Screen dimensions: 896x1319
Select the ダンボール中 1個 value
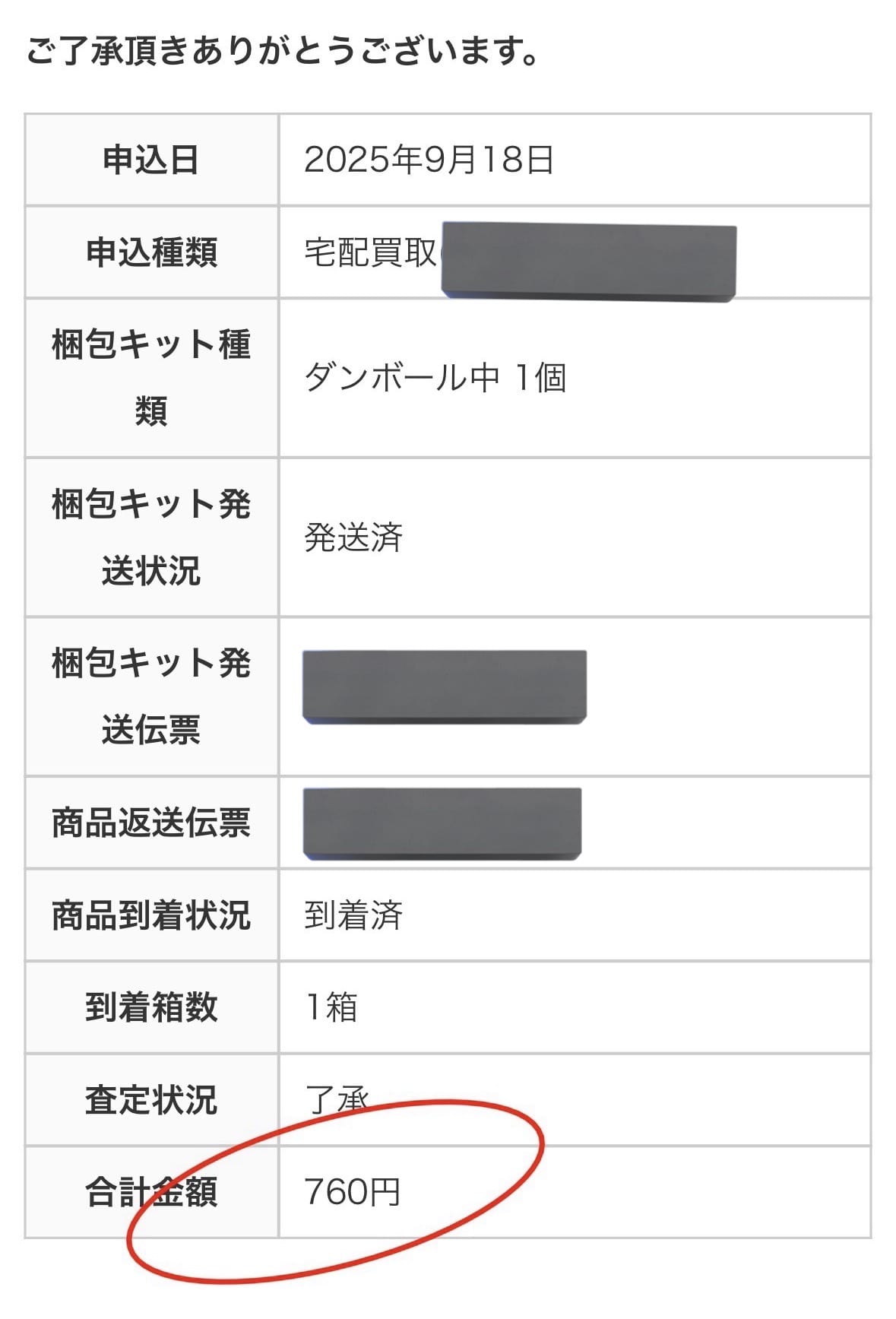(435, 378)
